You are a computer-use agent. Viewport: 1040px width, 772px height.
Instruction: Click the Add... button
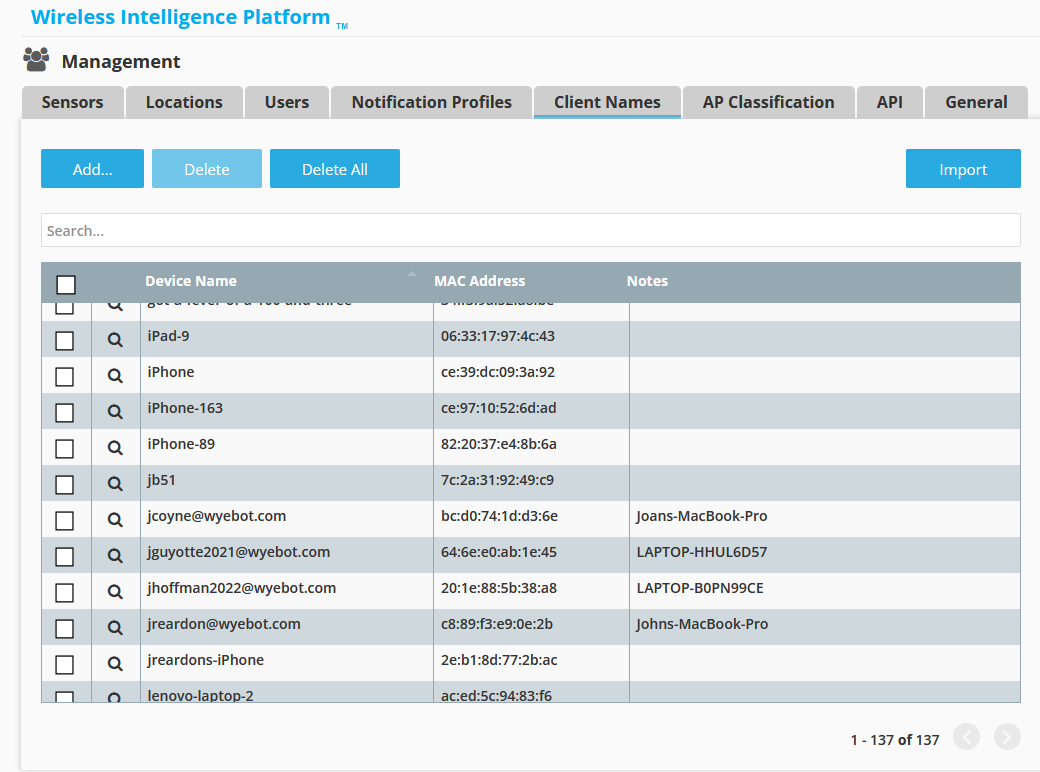point(92,168)
